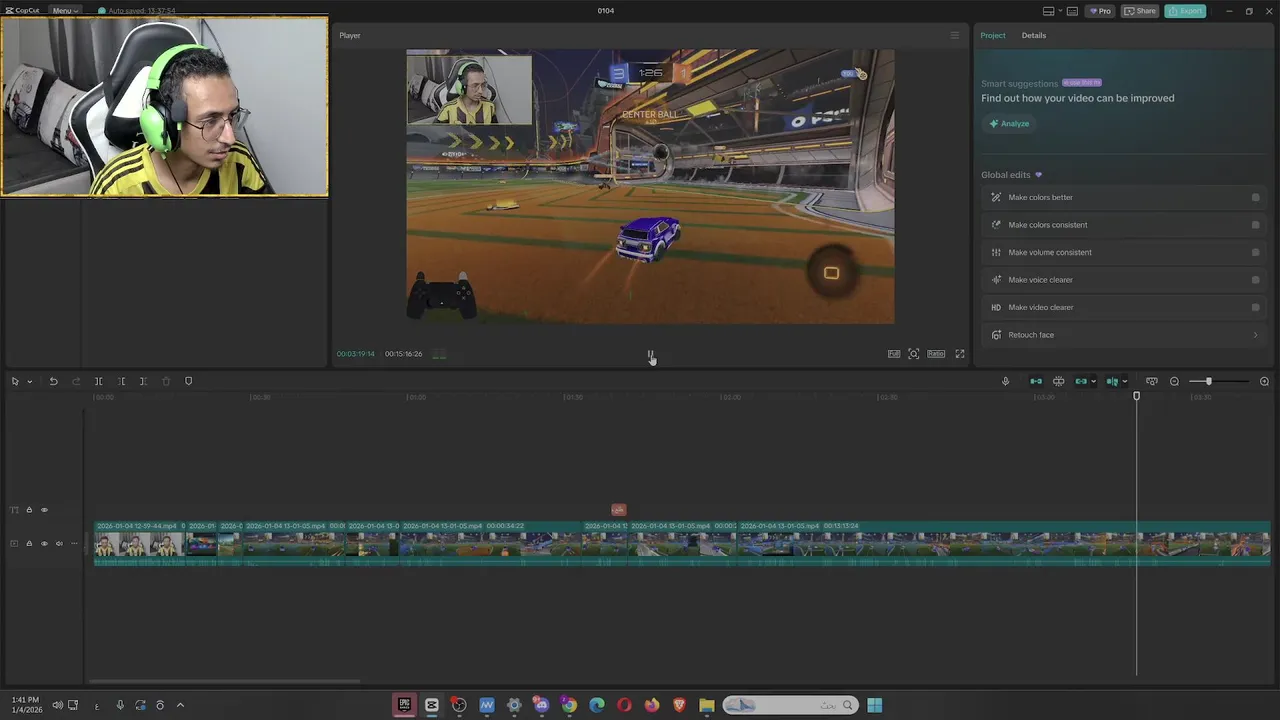Select the pointer selection tool

(15, 381)
